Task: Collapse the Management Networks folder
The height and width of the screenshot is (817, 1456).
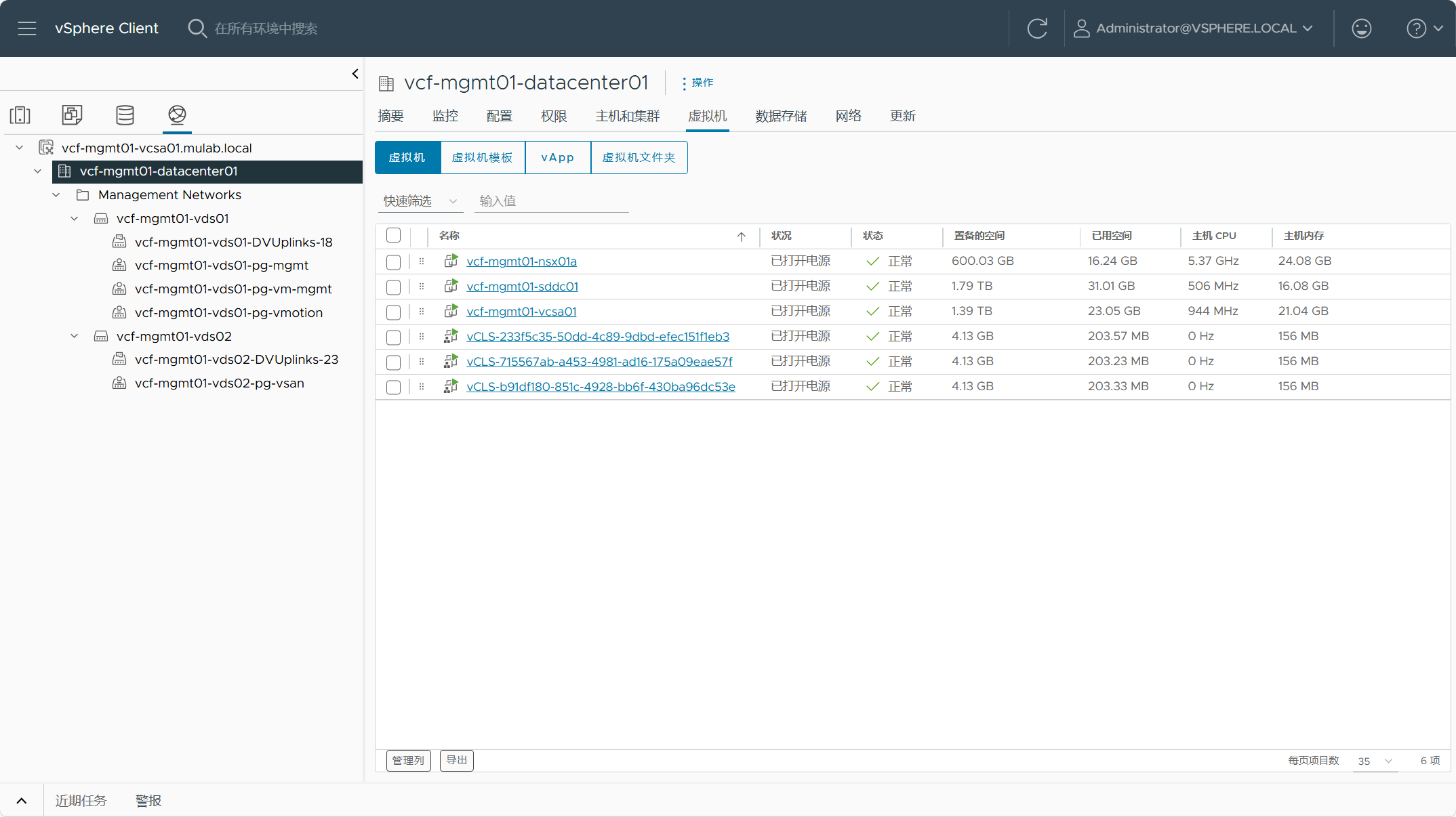Action: (56, 195)
